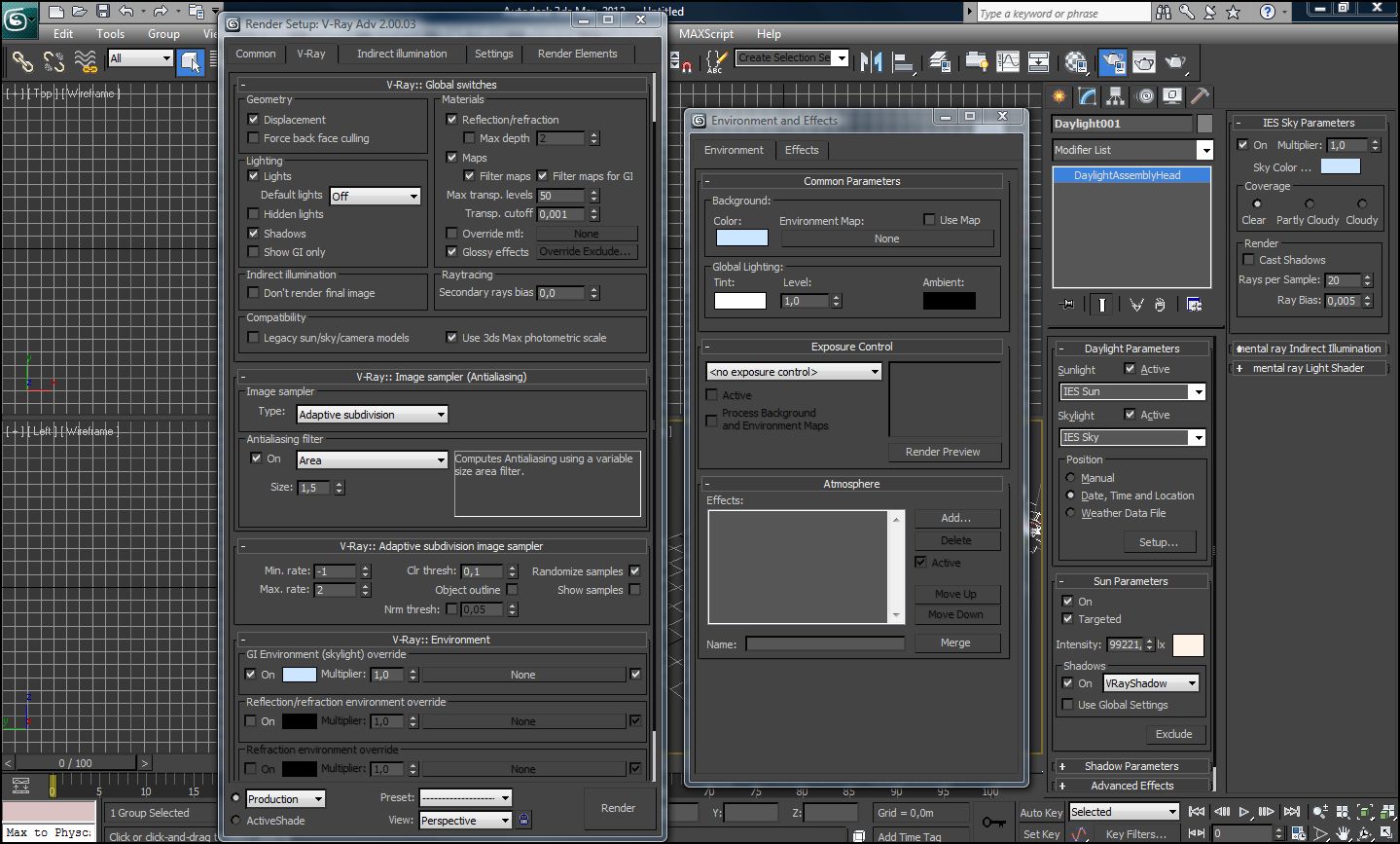Click the Edit Named Selection Sets icon

(x=716, y=62)
